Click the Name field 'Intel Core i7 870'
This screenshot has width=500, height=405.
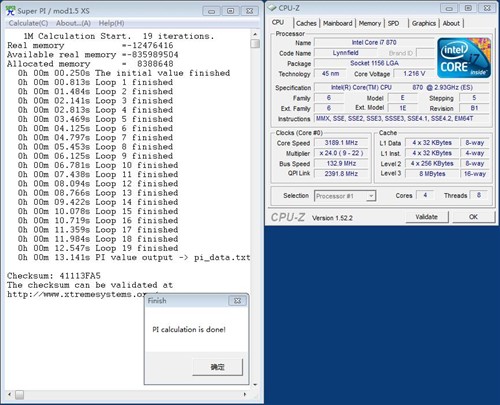374,43
